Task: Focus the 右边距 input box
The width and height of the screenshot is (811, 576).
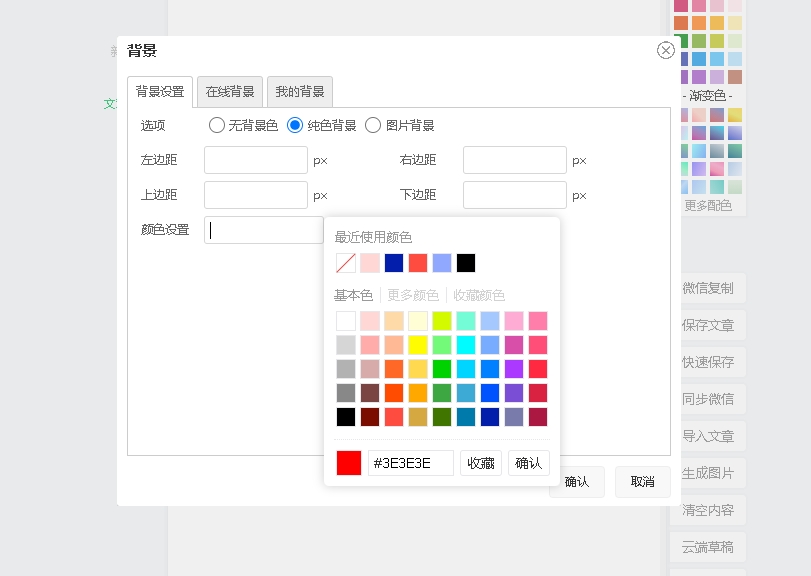Action: pyautogui.click(x=514, y=160)
